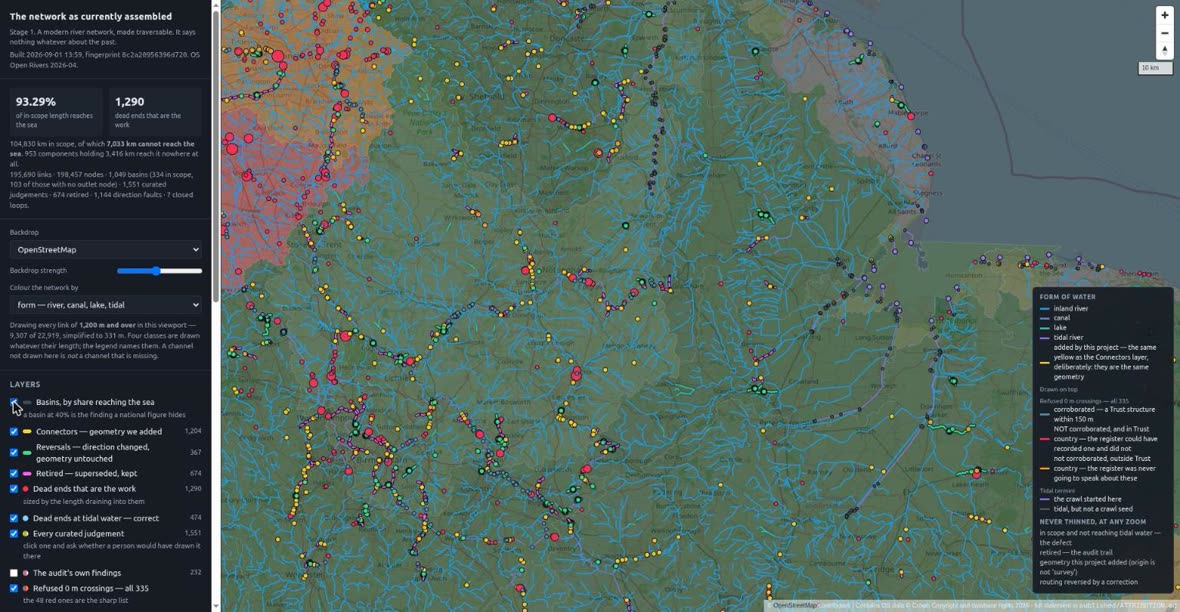Click the audit findings count 232

(x=196, y=572)
